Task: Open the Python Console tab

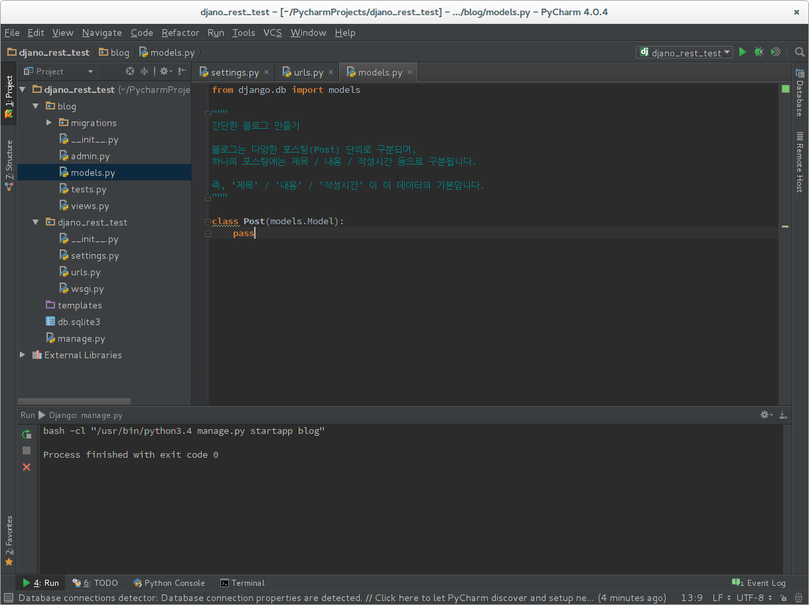Action: (169, 583)
